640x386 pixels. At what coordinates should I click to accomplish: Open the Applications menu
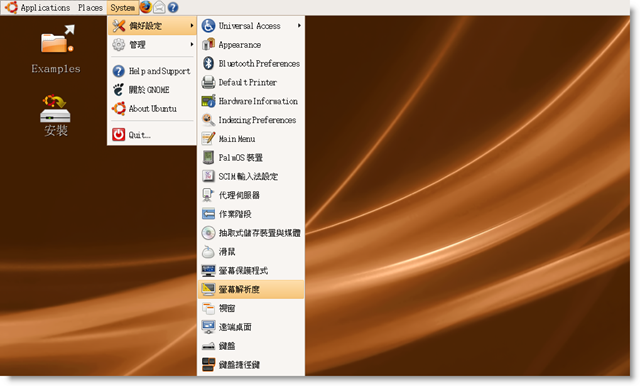(38, 7)
